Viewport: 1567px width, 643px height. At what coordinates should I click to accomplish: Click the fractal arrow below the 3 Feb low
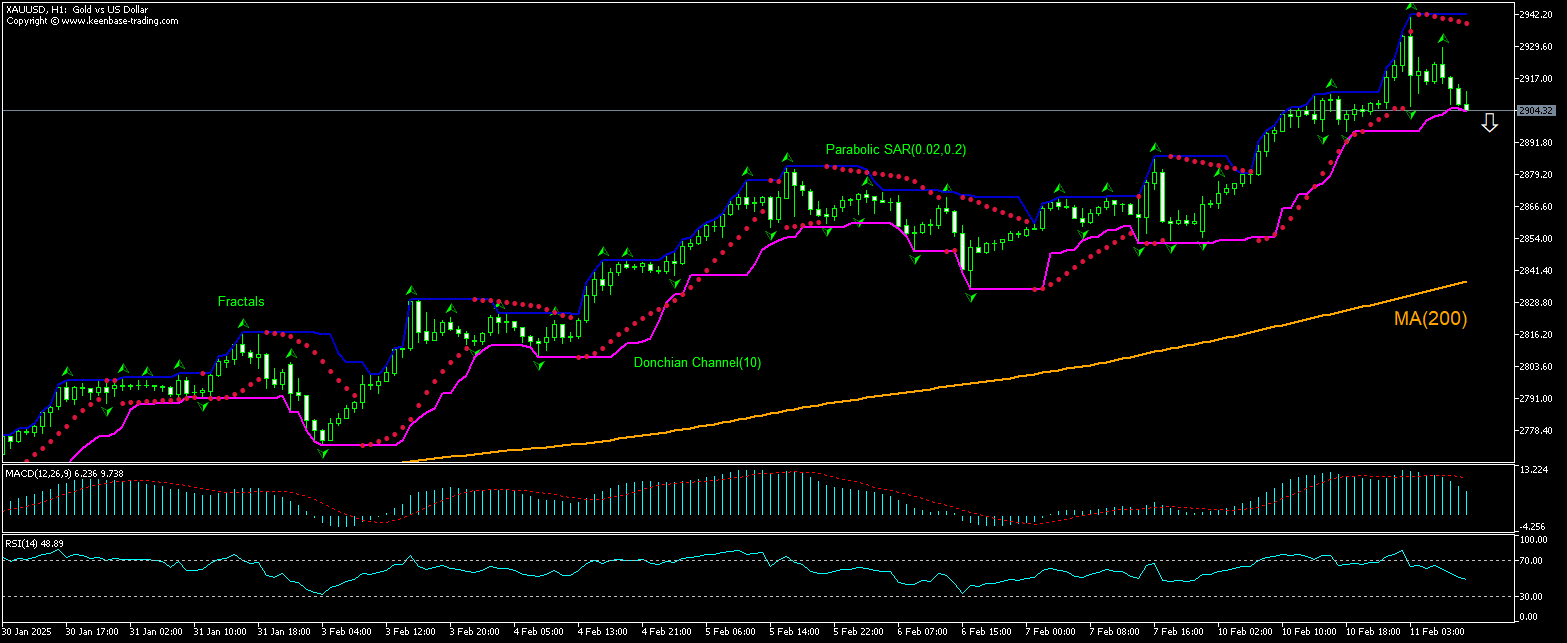(323, 453)
